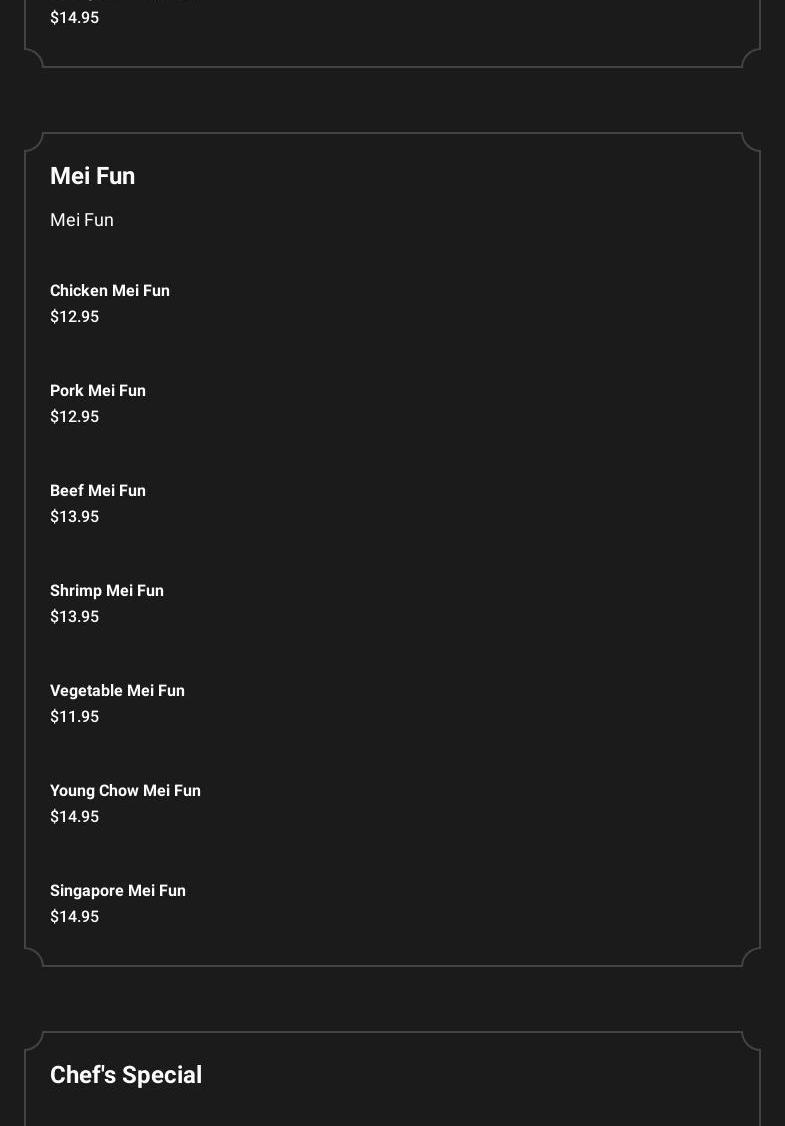
Task: Pick Young Chow Mei Fun
Action: (125, 791)
